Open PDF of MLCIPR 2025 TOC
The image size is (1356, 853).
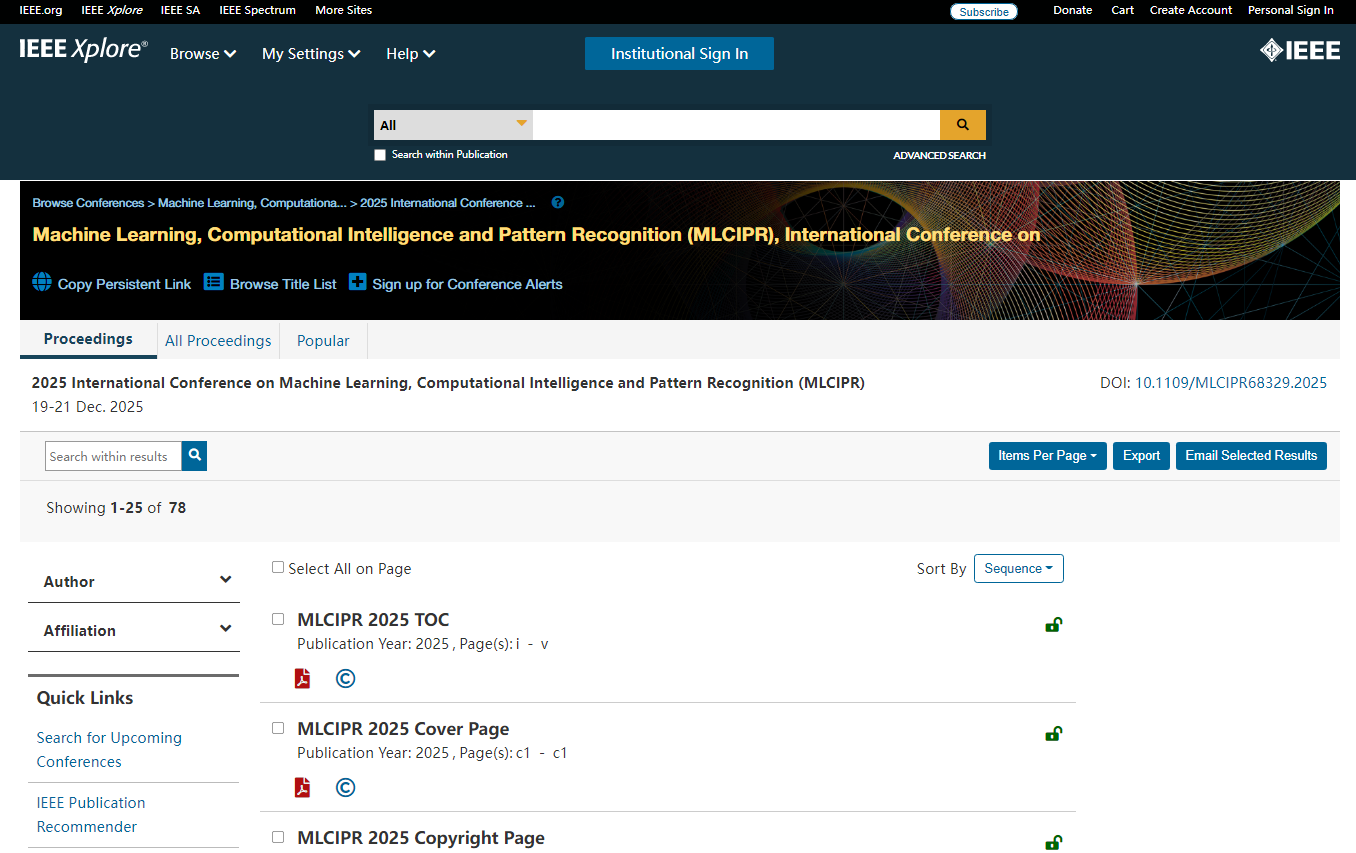coord(303,679)
